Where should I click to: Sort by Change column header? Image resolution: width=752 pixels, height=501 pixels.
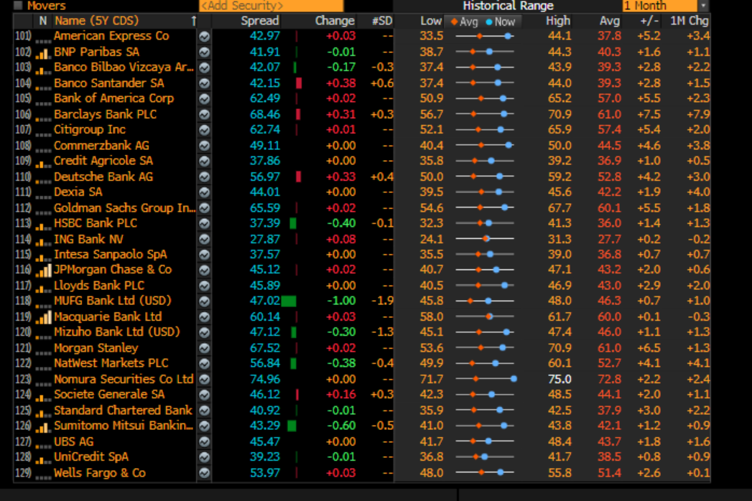pos(335,21)
